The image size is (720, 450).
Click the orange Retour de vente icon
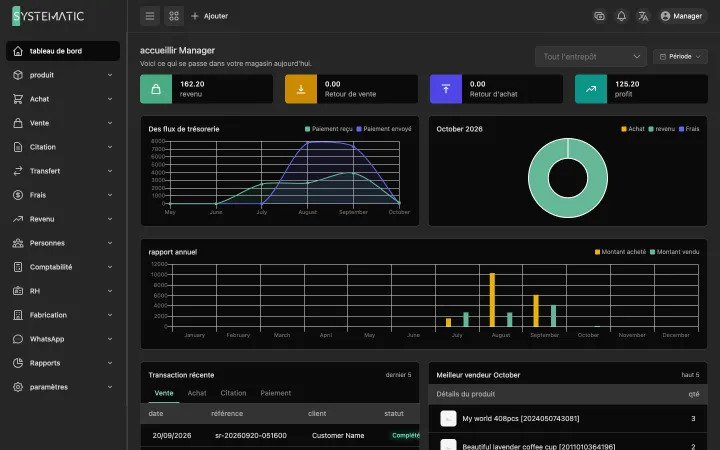(x=301, y=89)
